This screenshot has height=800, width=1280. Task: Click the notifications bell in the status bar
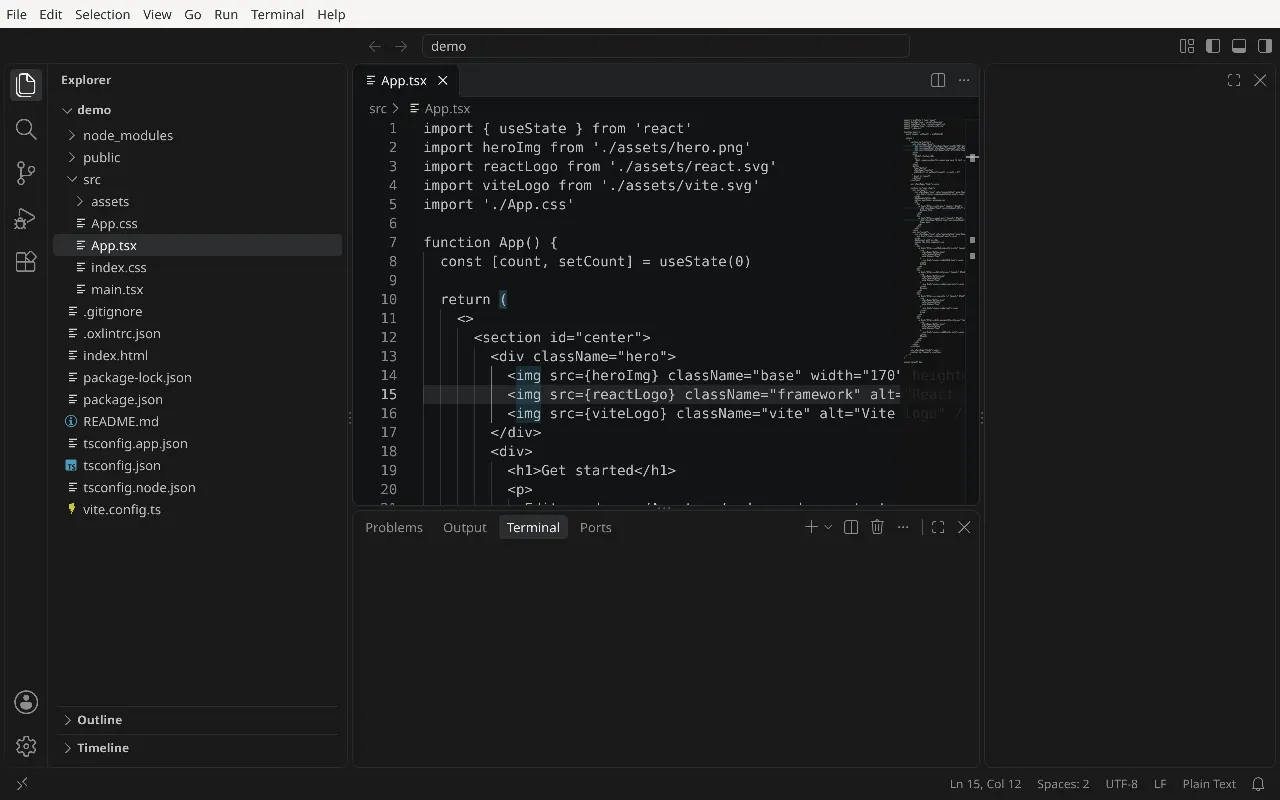pos(1259,784)
